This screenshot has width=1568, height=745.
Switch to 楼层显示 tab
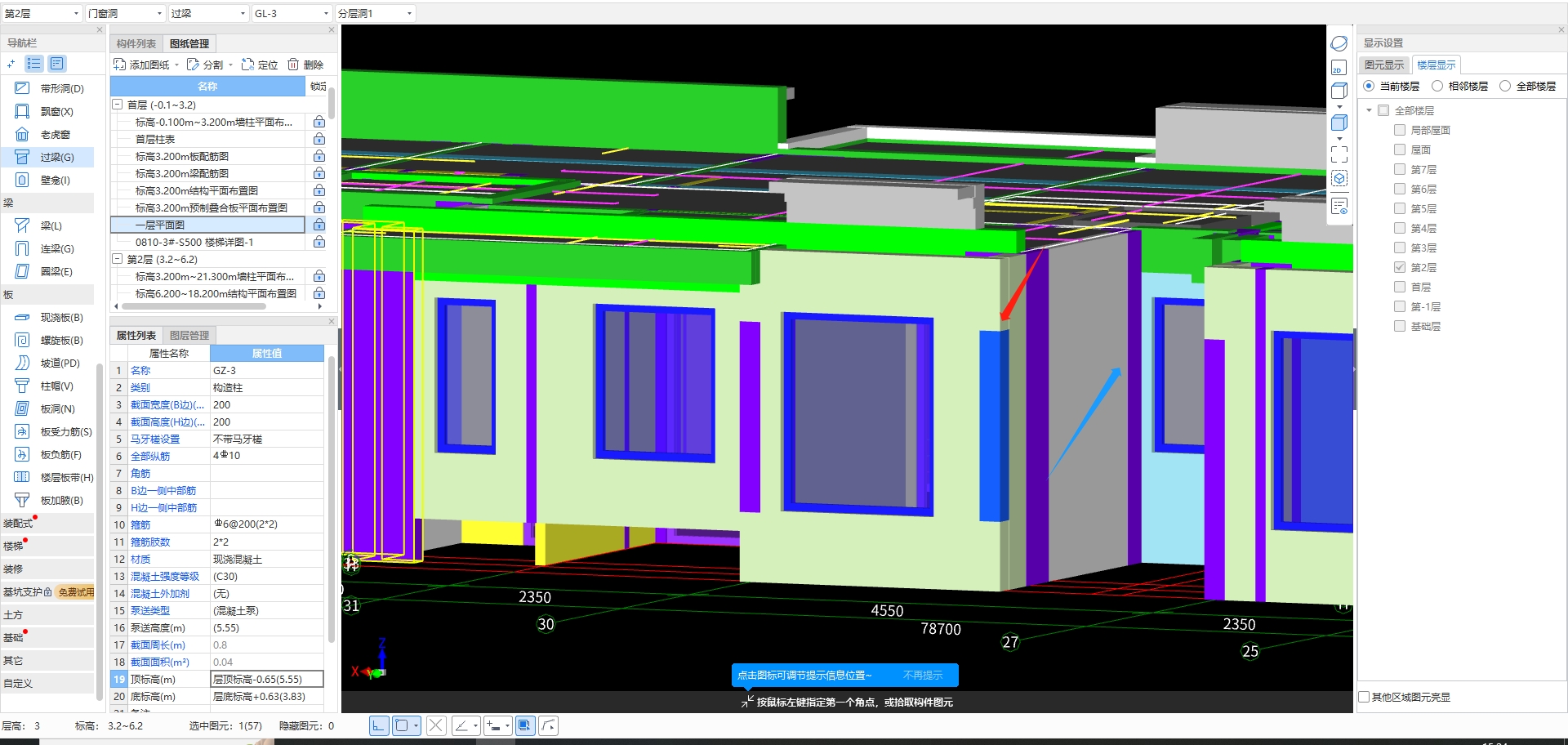[x=1437, y=65]
